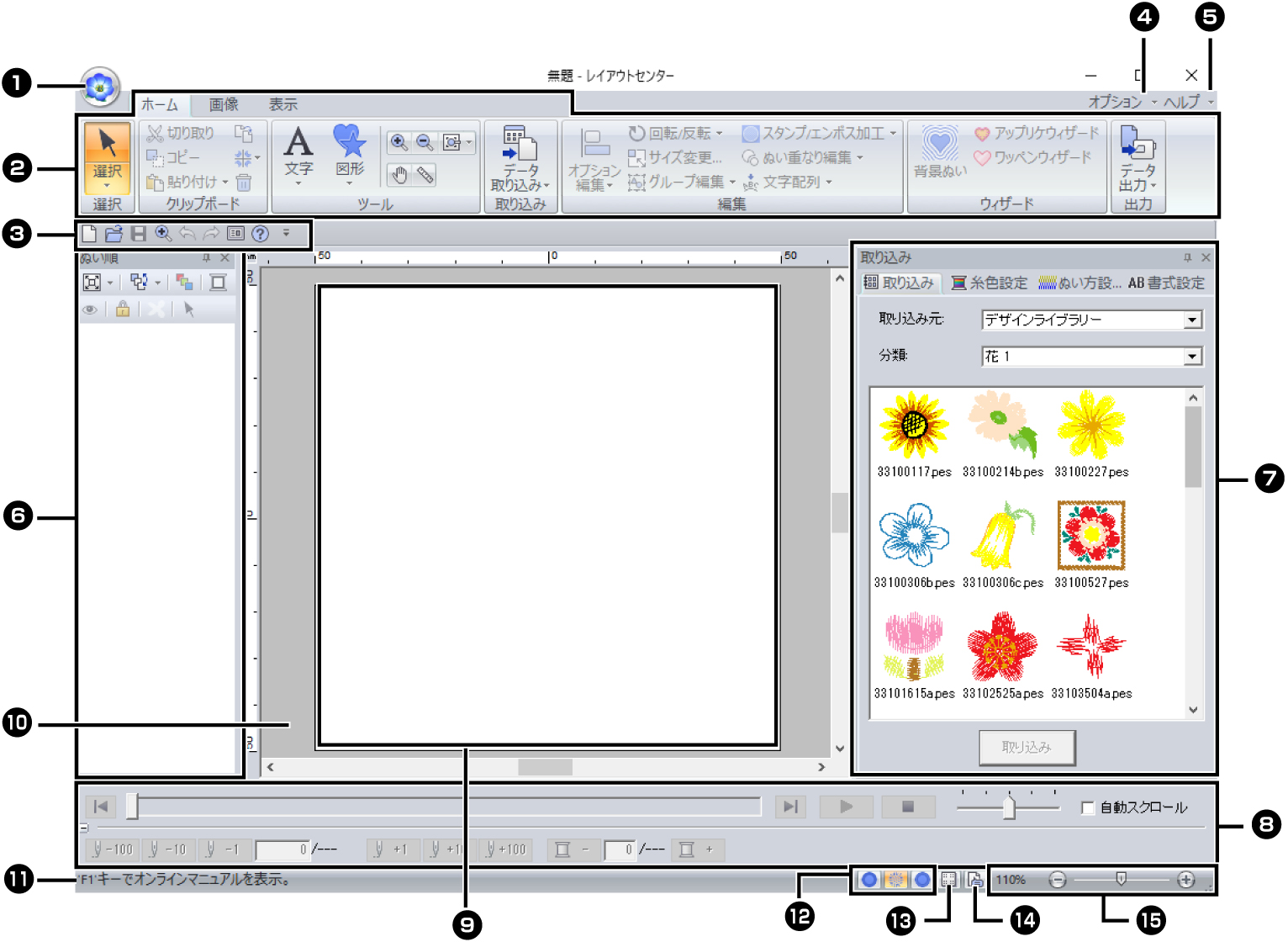Click the 背景ぬい background stitch icon
The image size is (1288, 942).
click(x=940, y=151)
